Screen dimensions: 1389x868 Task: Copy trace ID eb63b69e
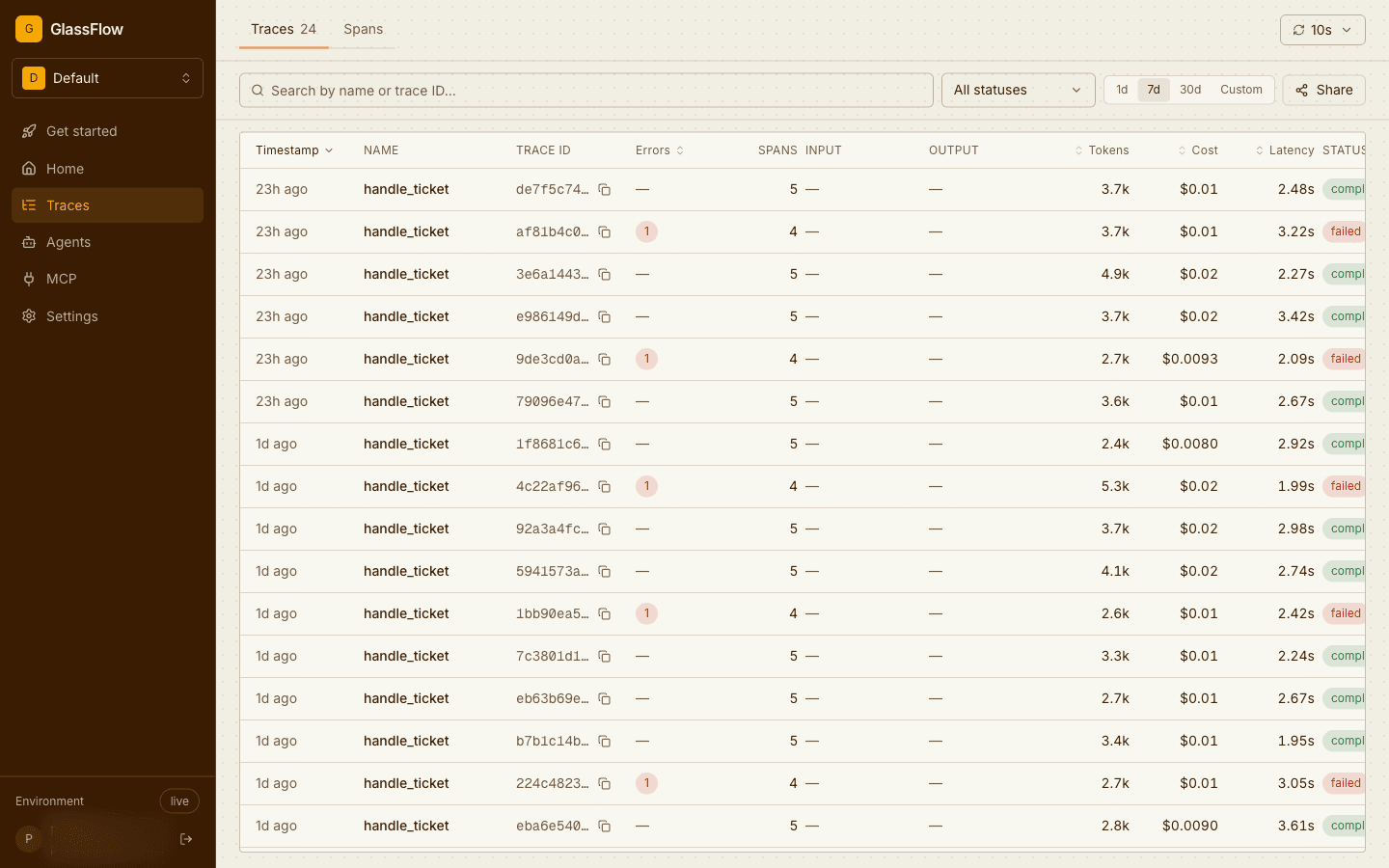(x=605, y=699)
